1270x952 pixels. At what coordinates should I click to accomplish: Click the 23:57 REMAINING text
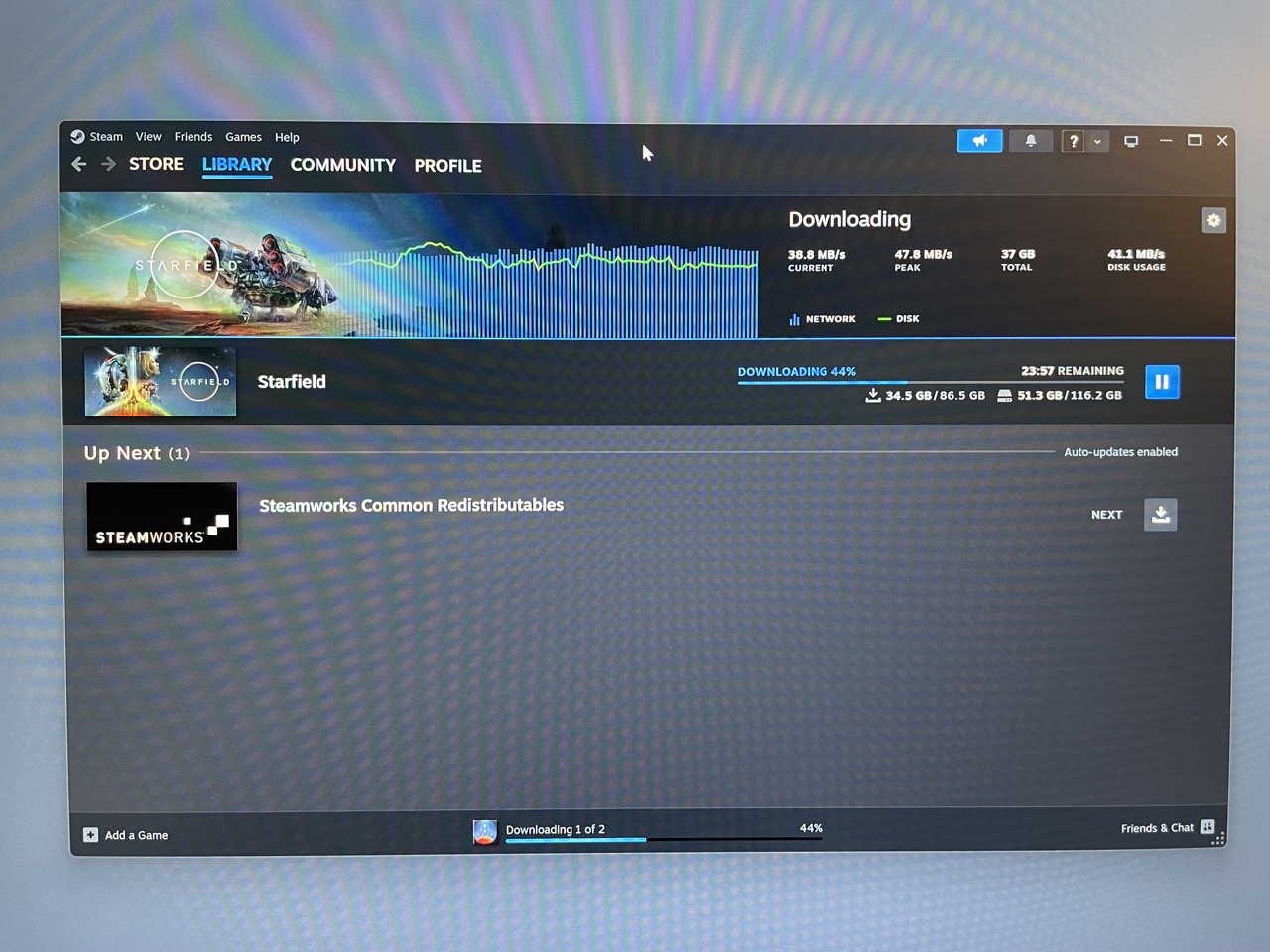(1073, 370)
